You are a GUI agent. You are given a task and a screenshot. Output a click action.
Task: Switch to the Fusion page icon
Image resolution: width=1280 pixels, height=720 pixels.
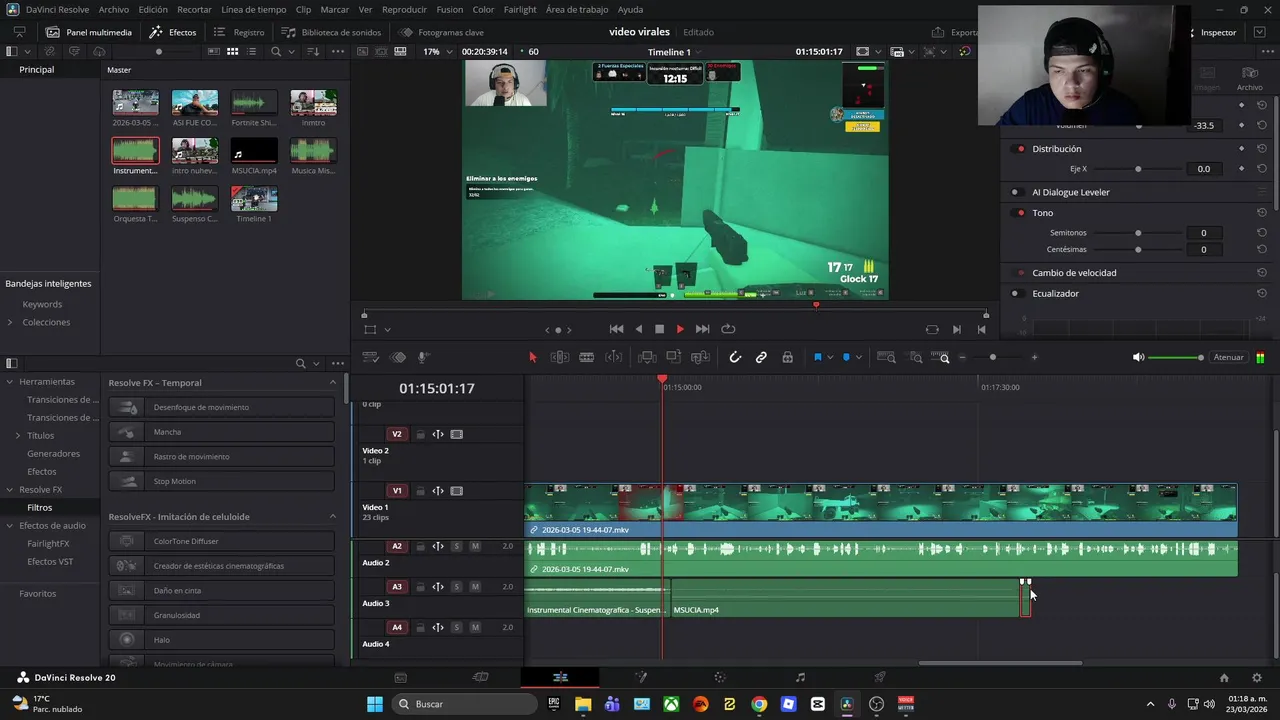tap(641, 677)
